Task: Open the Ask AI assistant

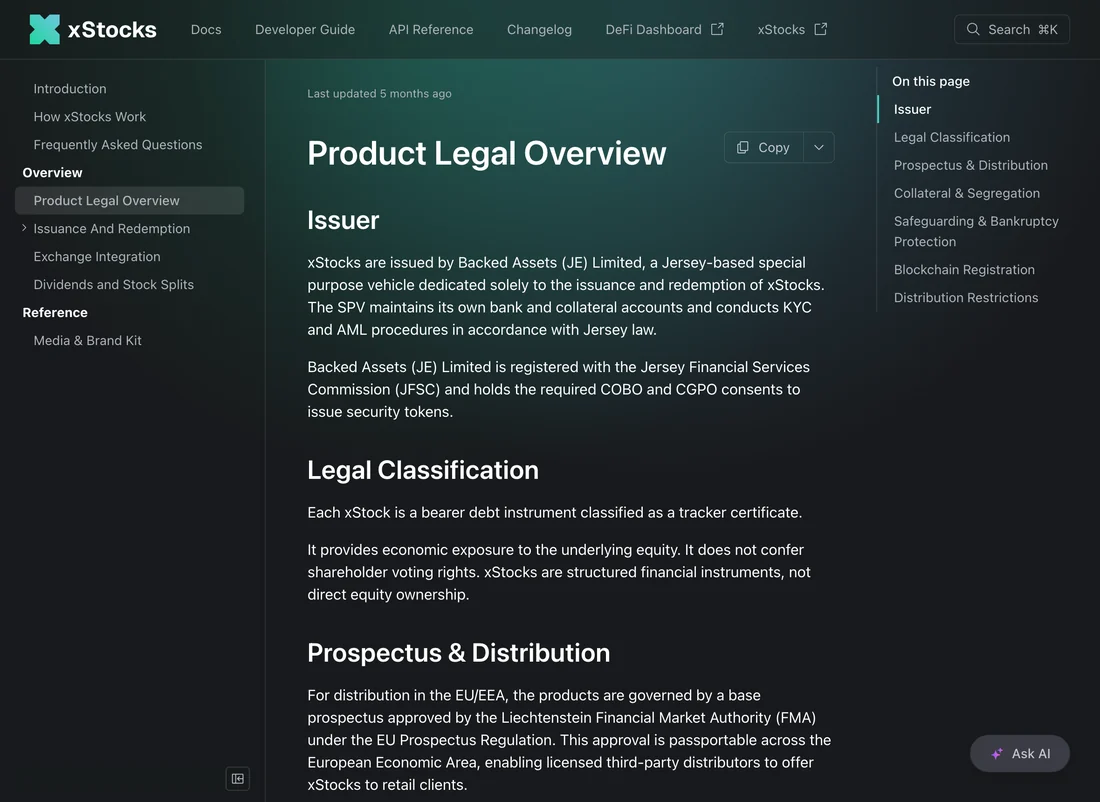Action: (1019, 754)
